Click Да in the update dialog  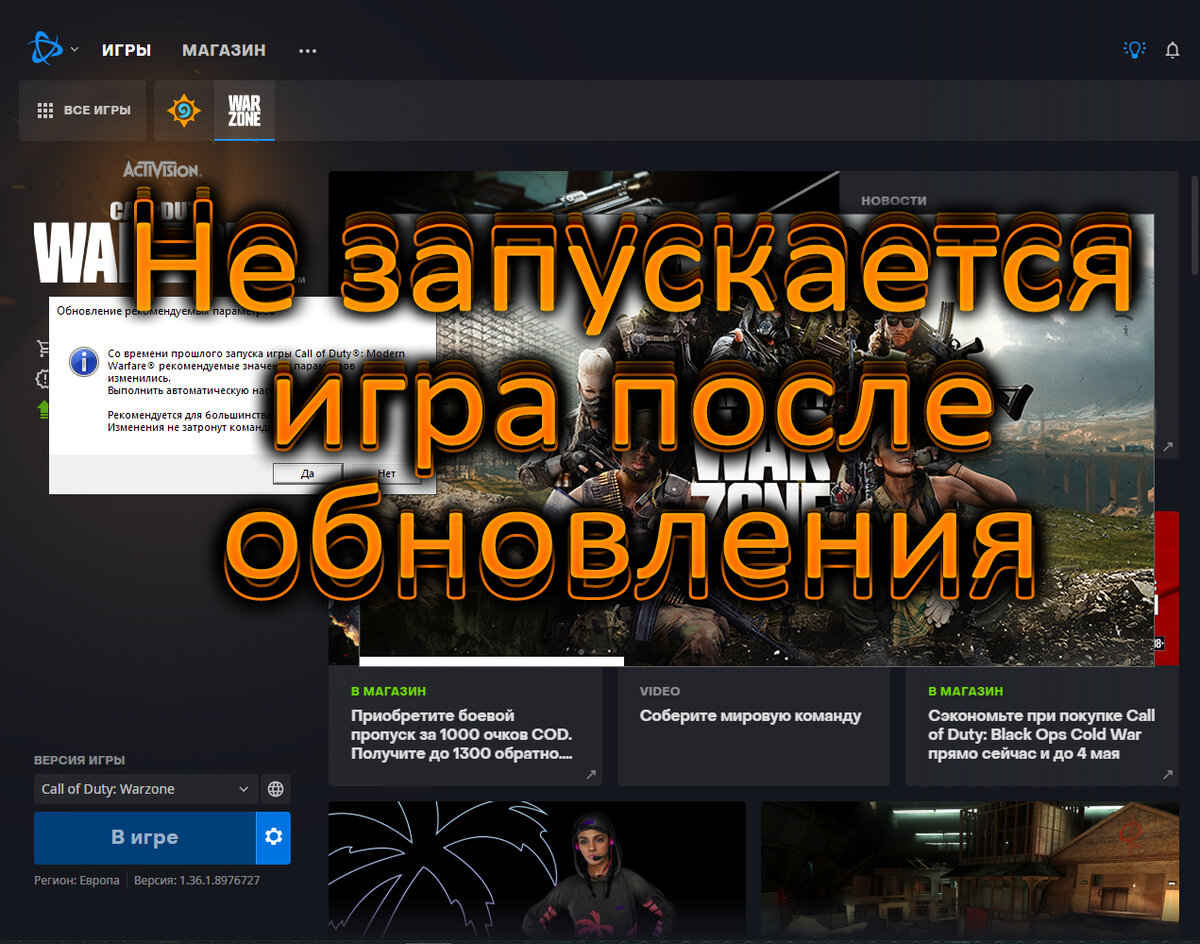tap(308, 473)
